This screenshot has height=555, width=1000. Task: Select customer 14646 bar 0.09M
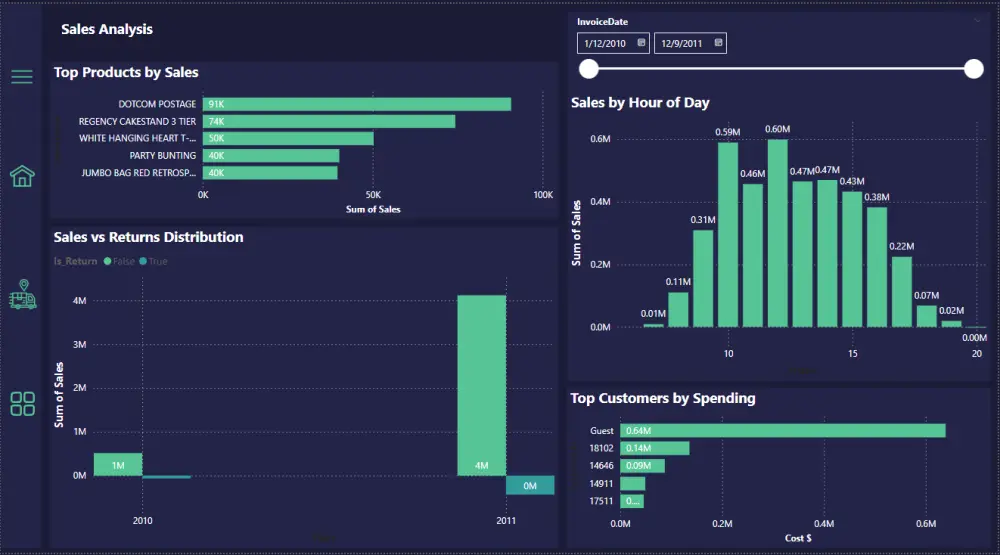(642, 466)
